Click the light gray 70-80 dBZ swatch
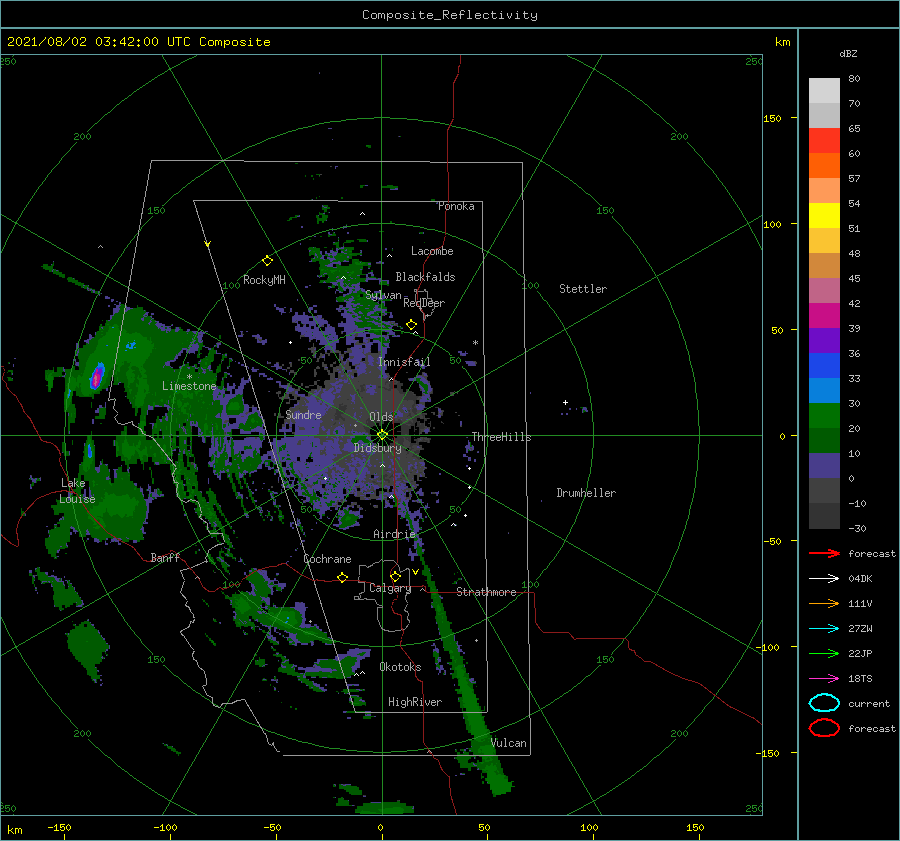Screen dimensions: 900x841 (x=824, y=91)
